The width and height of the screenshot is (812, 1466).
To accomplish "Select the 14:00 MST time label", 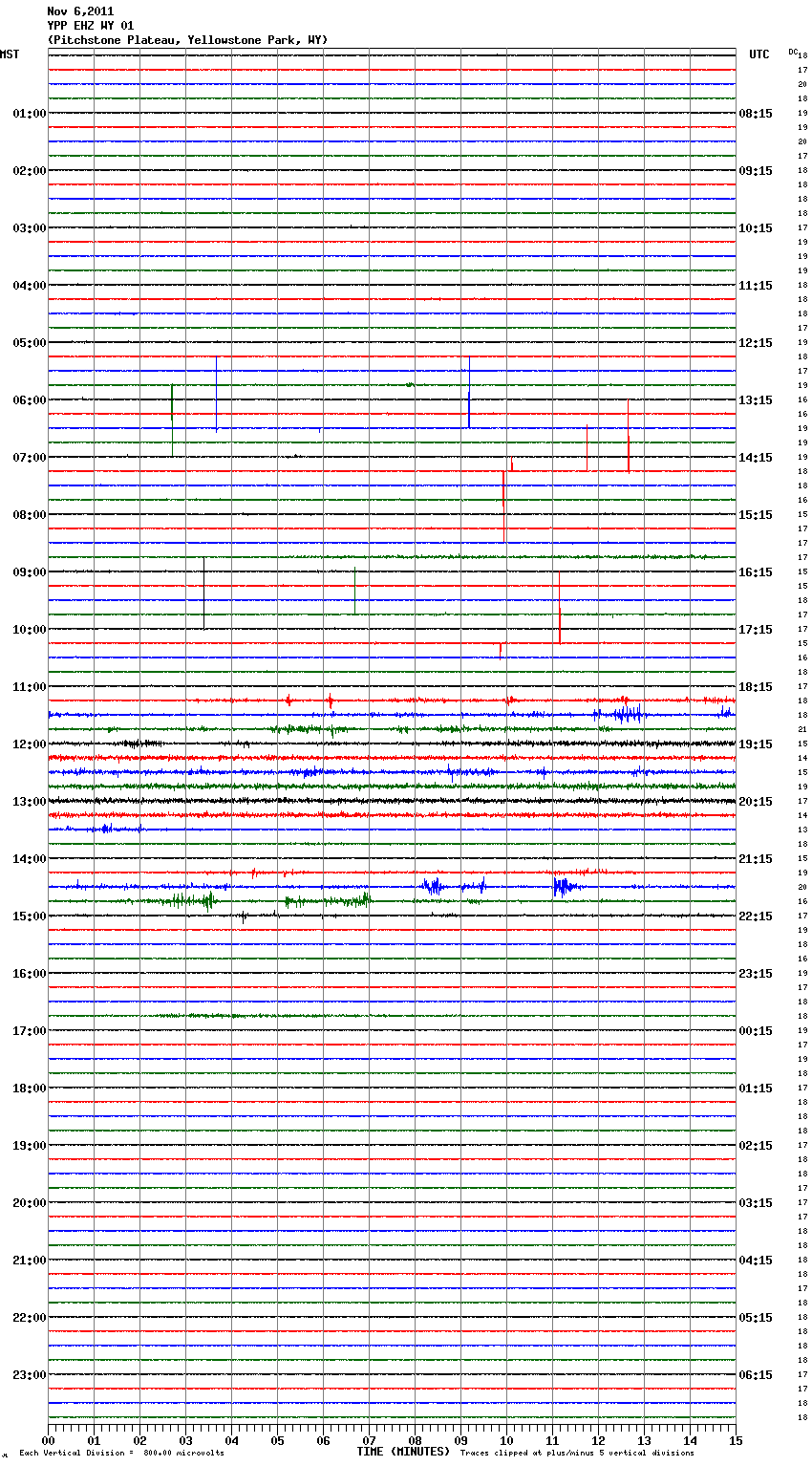I will point(30,859).
